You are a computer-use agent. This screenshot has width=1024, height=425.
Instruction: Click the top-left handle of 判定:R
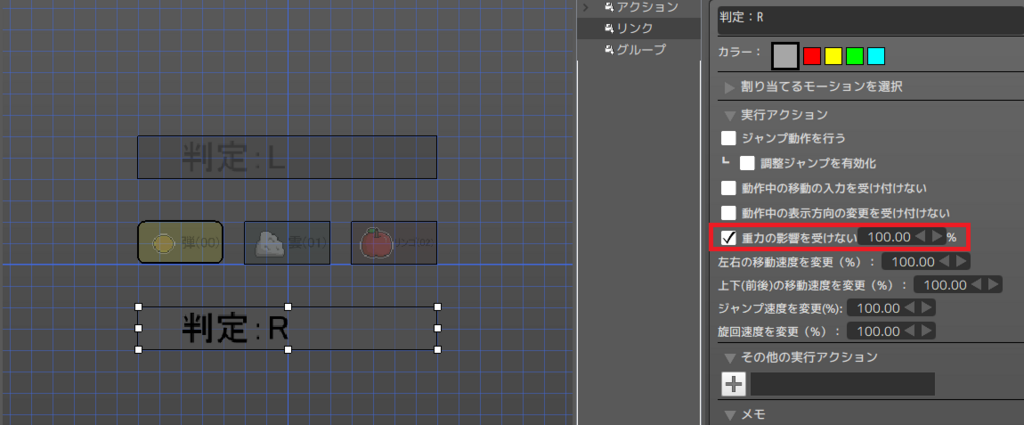[138, 306]
